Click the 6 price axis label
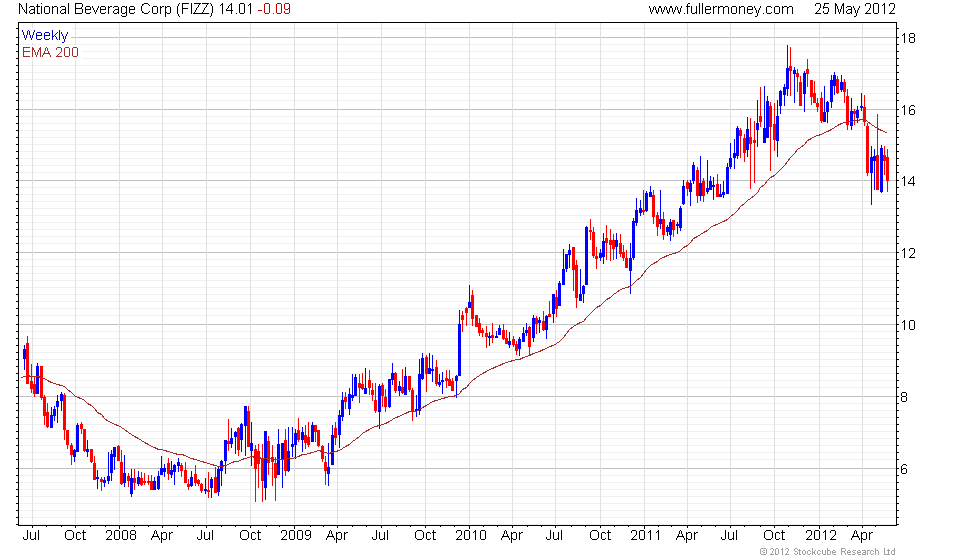980x560 pixels. click(908, 470)
